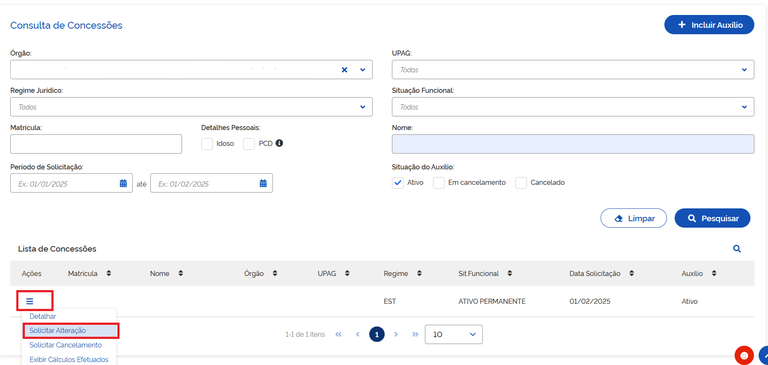
Task: Select page 1 in the pagination
Action: 377,335
